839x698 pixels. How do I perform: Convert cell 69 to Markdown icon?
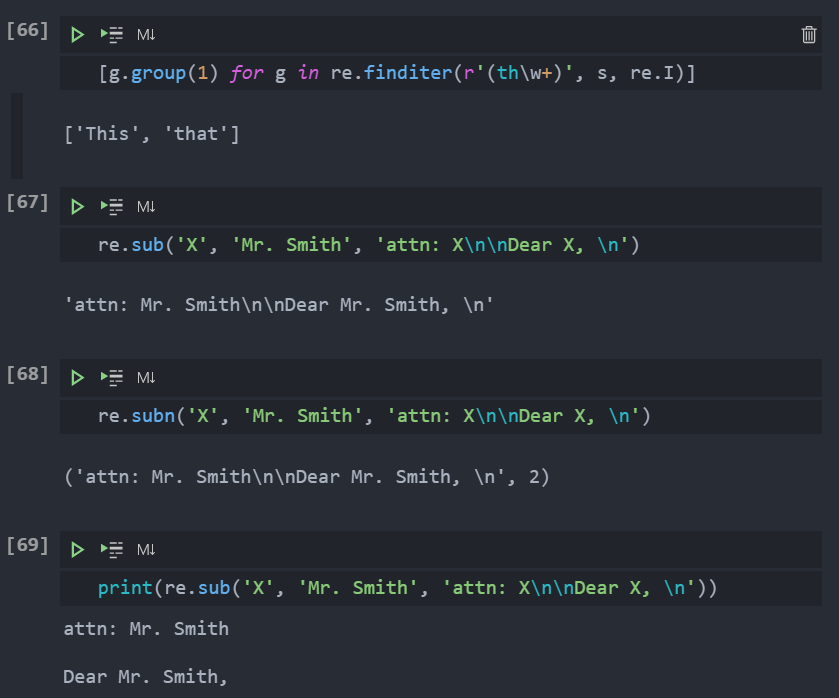(146, 550)
